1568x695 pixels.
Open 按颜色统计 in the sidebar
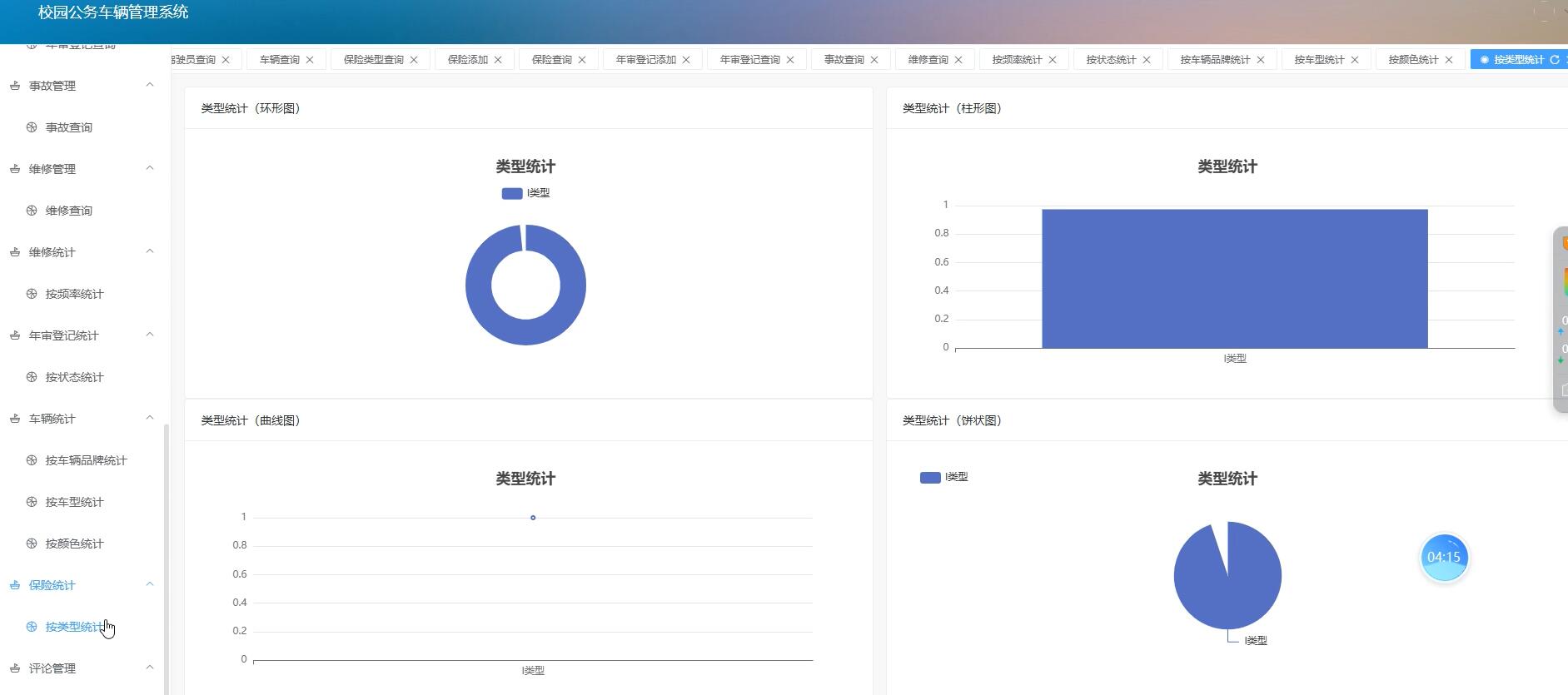coord(74,544)
